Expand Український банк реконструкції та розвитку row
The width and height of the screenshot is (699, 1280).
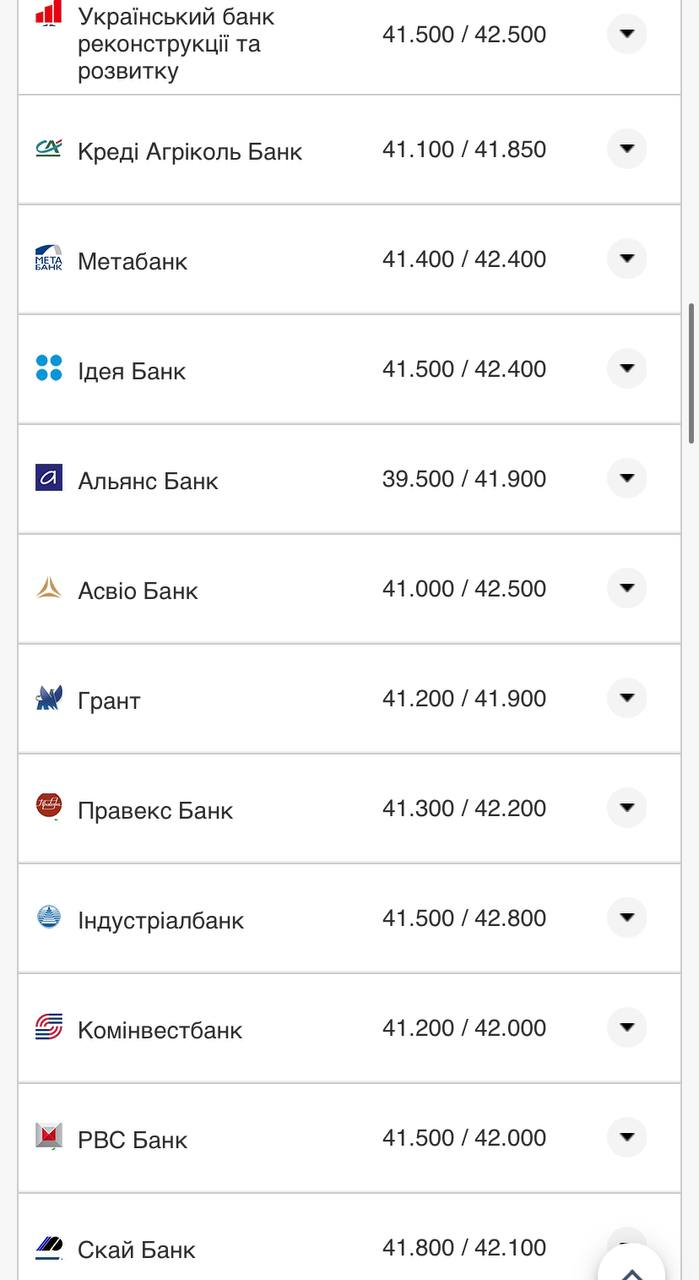click(627, 34)
